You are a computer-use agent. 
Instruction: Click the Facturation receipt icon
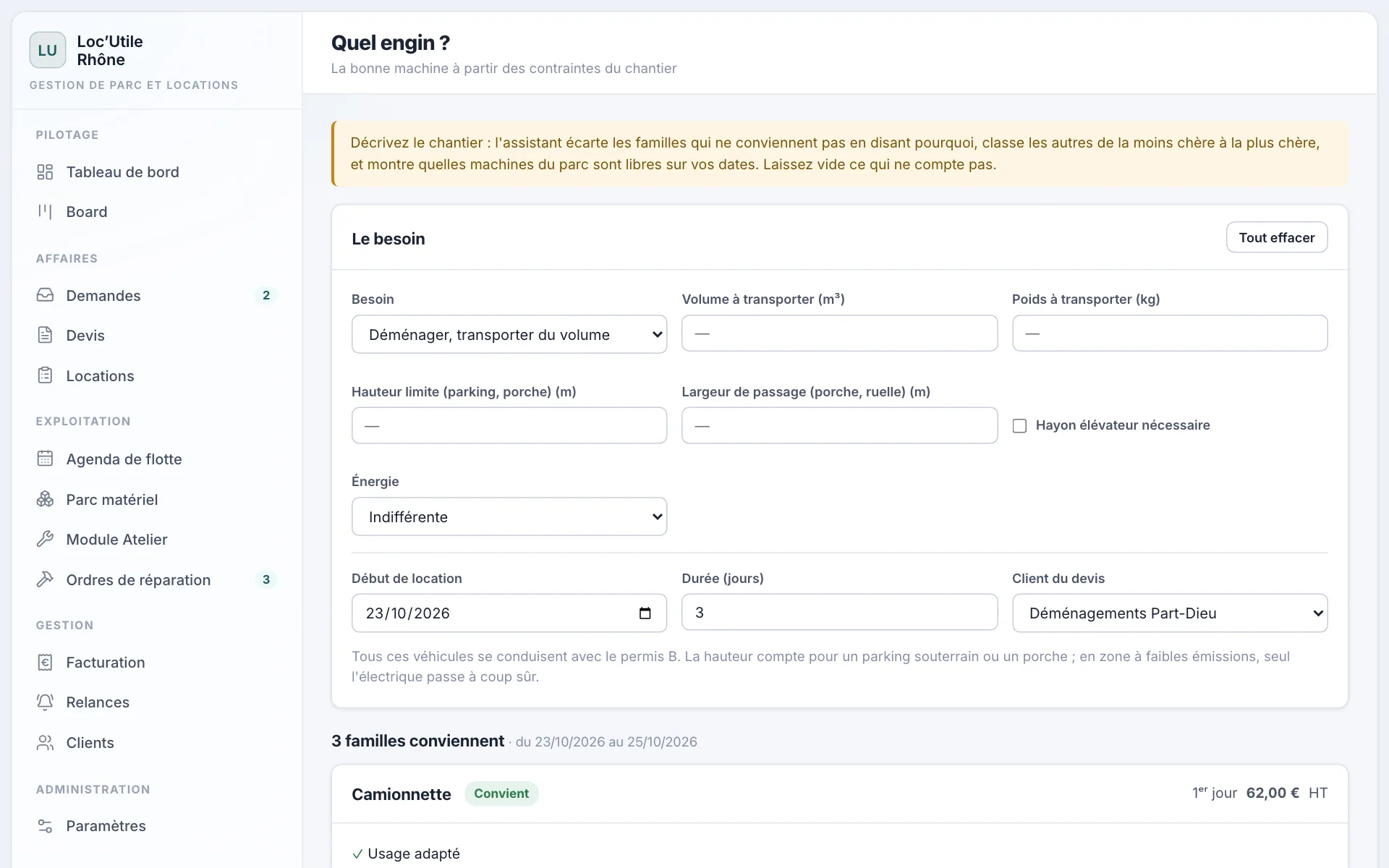pos(45,662)
